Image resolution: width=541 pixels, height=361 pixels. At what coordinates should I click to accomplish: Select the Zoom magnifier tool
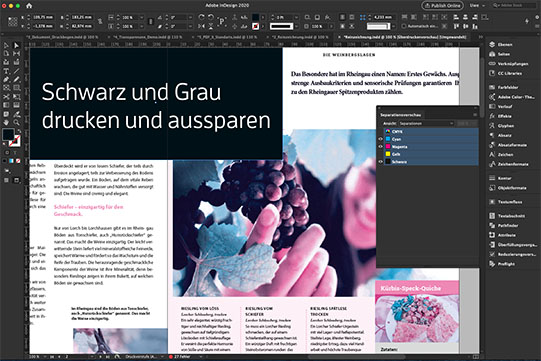(17, 122)
